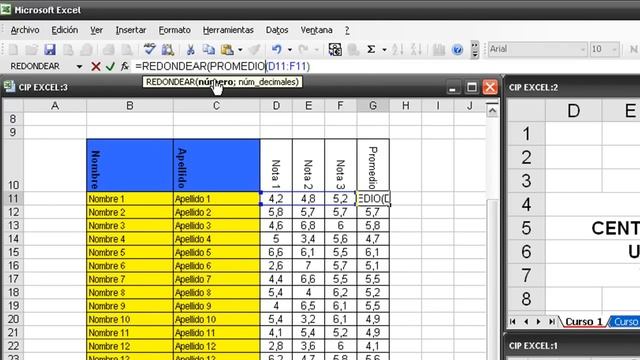Image resolution: width=640 pixels, height=360 pixels.
Task: Open the AutoSum functions dropdown arrow
Action: 384,50
